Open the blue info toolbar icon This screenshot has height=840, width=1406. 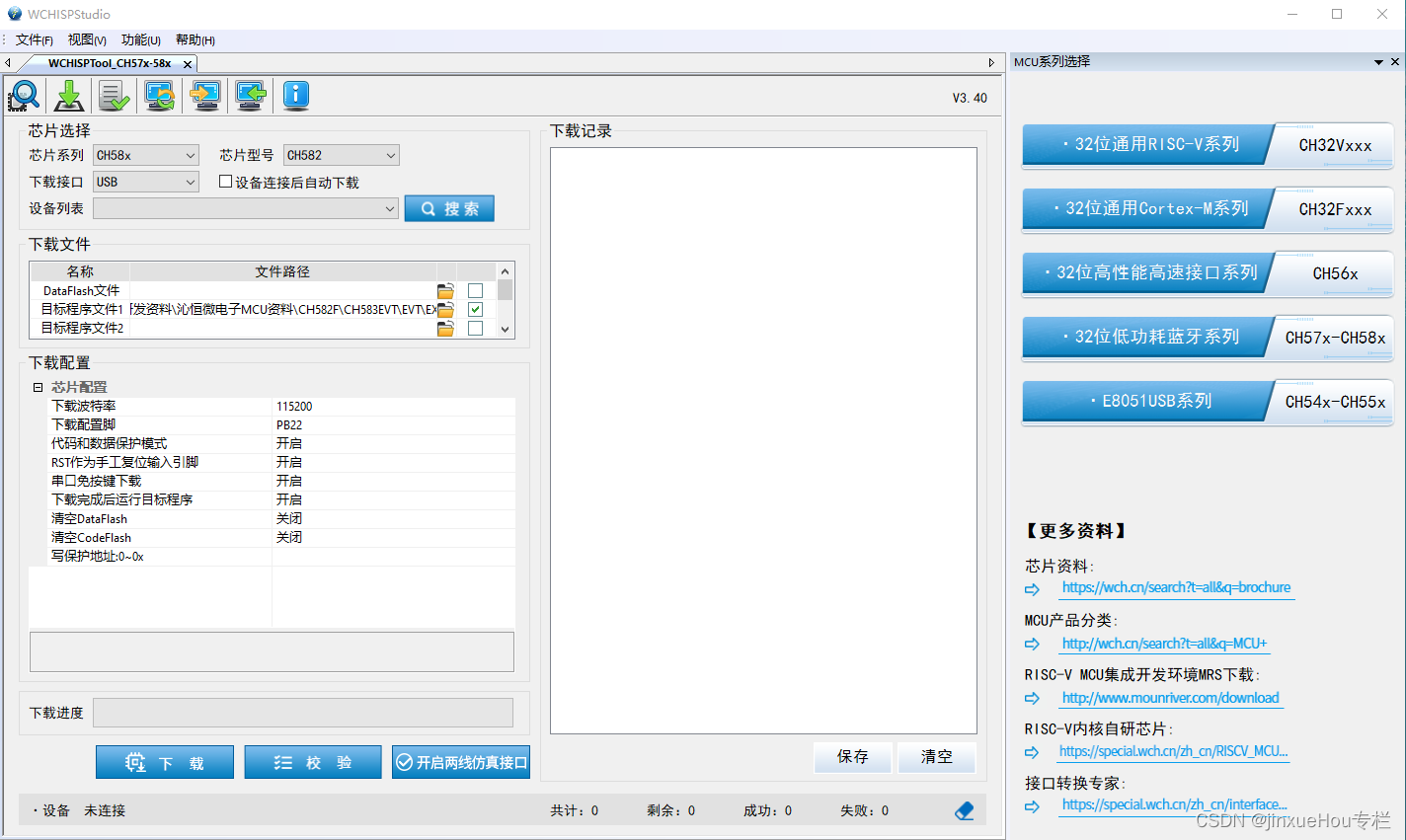[296, 96]
